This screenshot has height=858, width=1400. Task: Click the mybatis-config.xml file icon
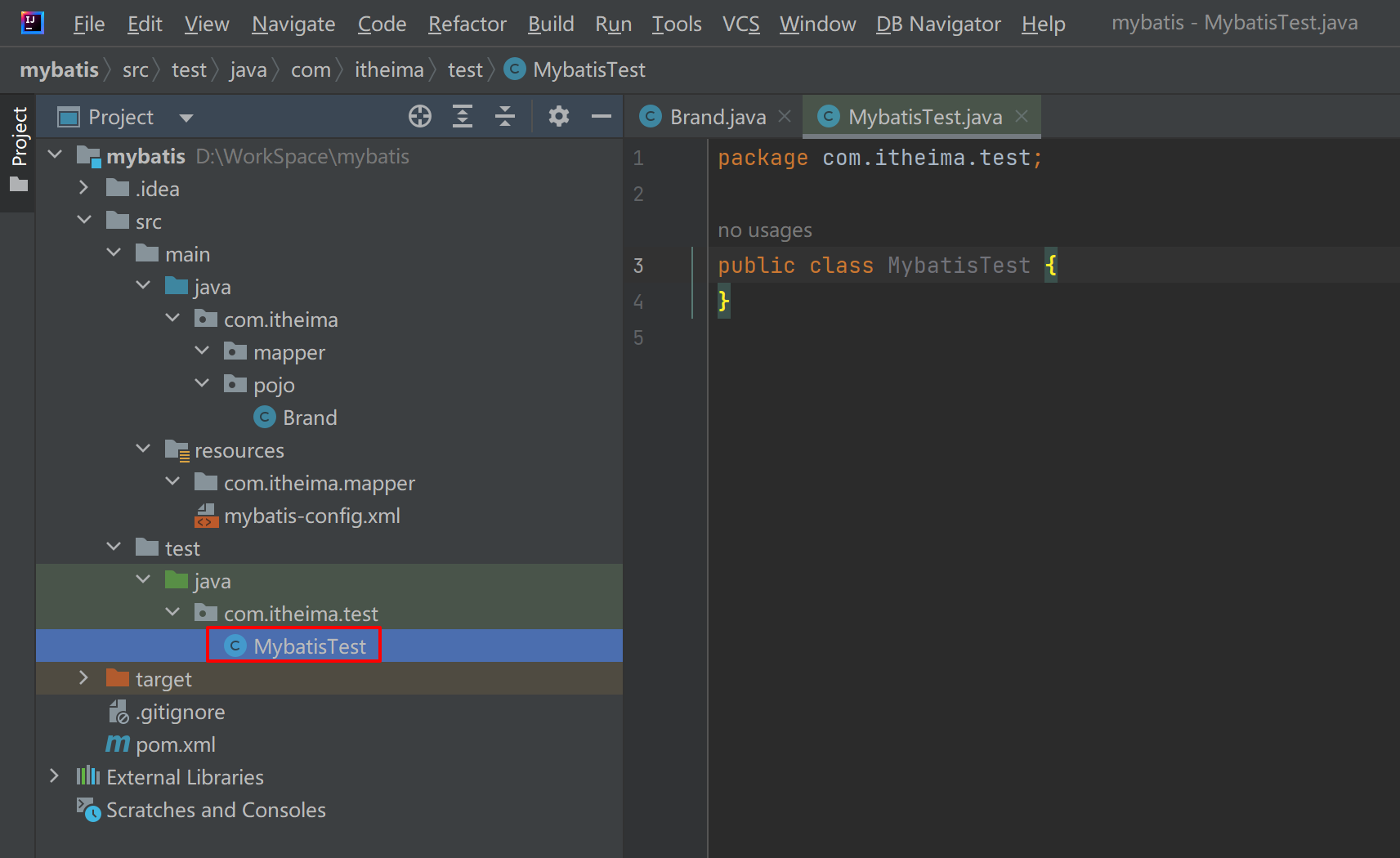point(206,516)
